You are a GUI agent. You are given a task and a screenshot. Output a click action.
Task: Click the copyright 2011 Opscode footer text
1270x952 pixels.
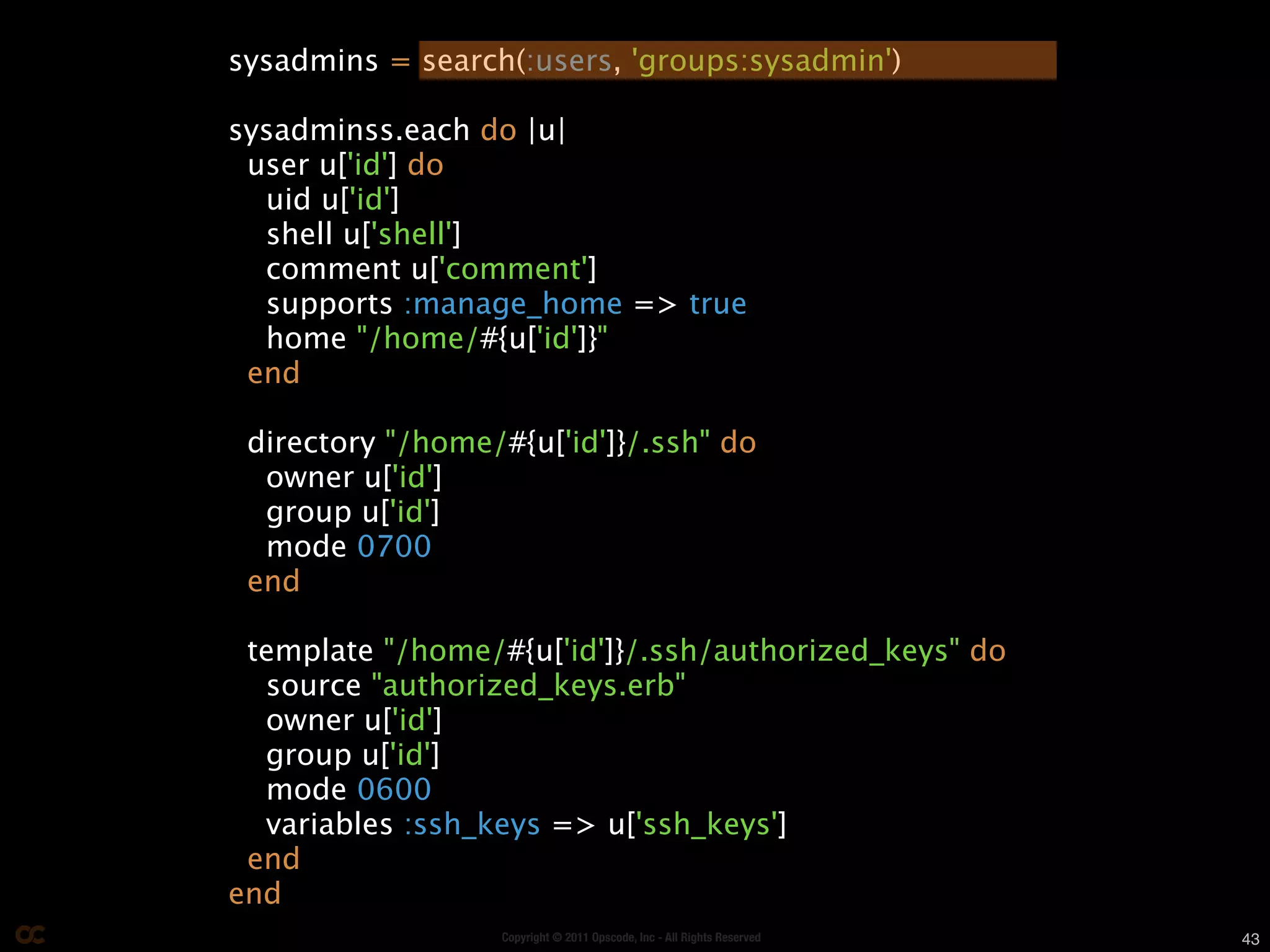631,937
